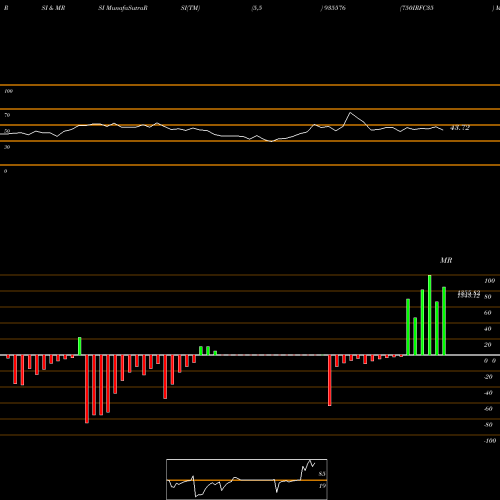Click the 19 value in mini chart

[x=322, y=486]
